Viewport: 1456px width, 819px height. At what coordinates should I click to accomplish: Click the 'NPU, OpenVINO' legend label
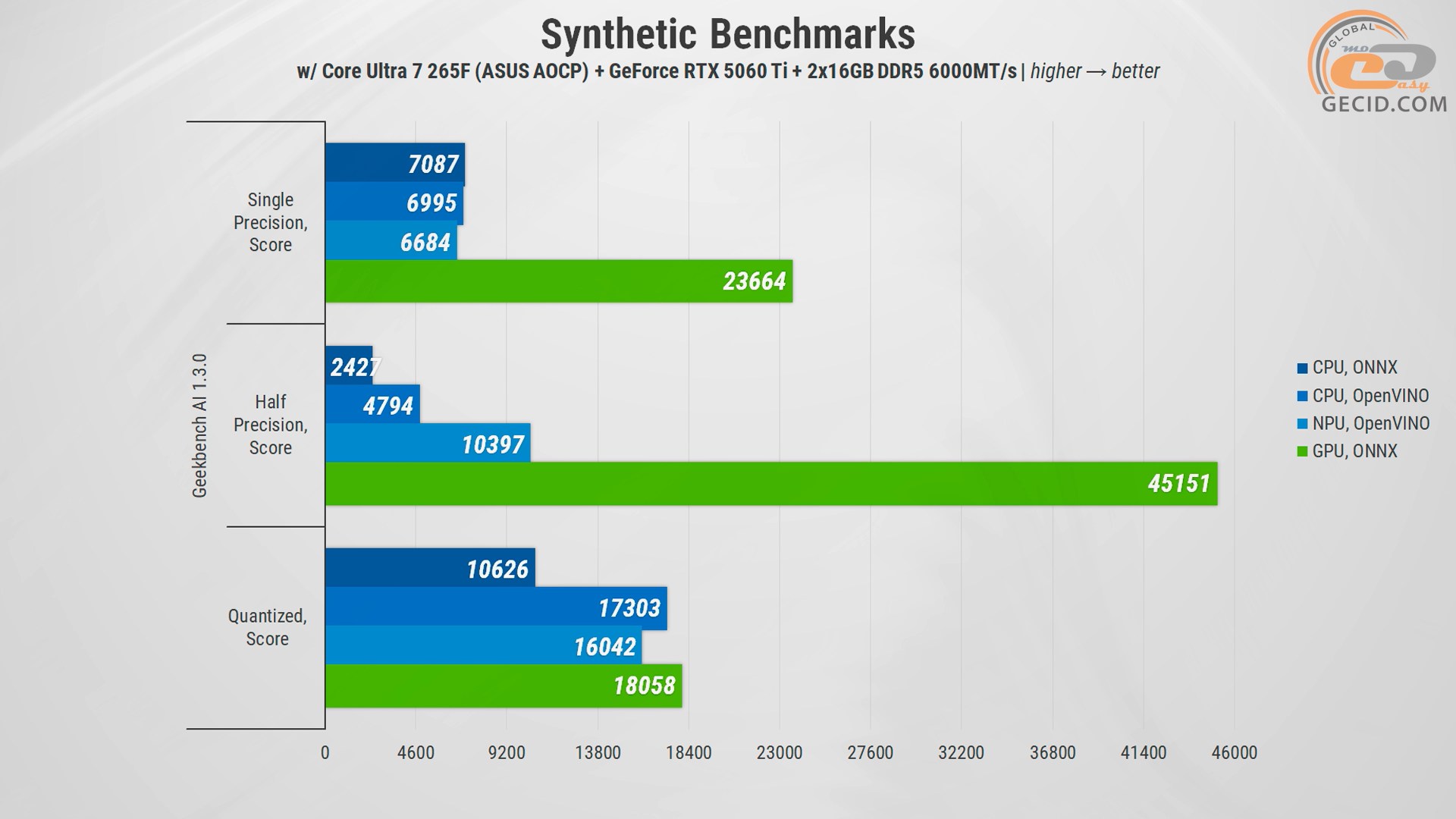1371,423
